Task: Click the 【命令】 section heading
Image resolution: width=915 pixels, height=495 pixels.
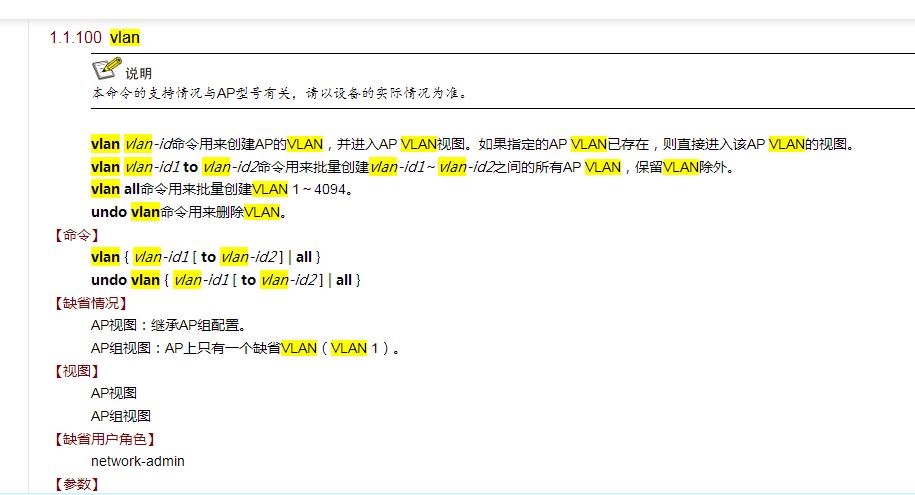Action: [76, 235]
